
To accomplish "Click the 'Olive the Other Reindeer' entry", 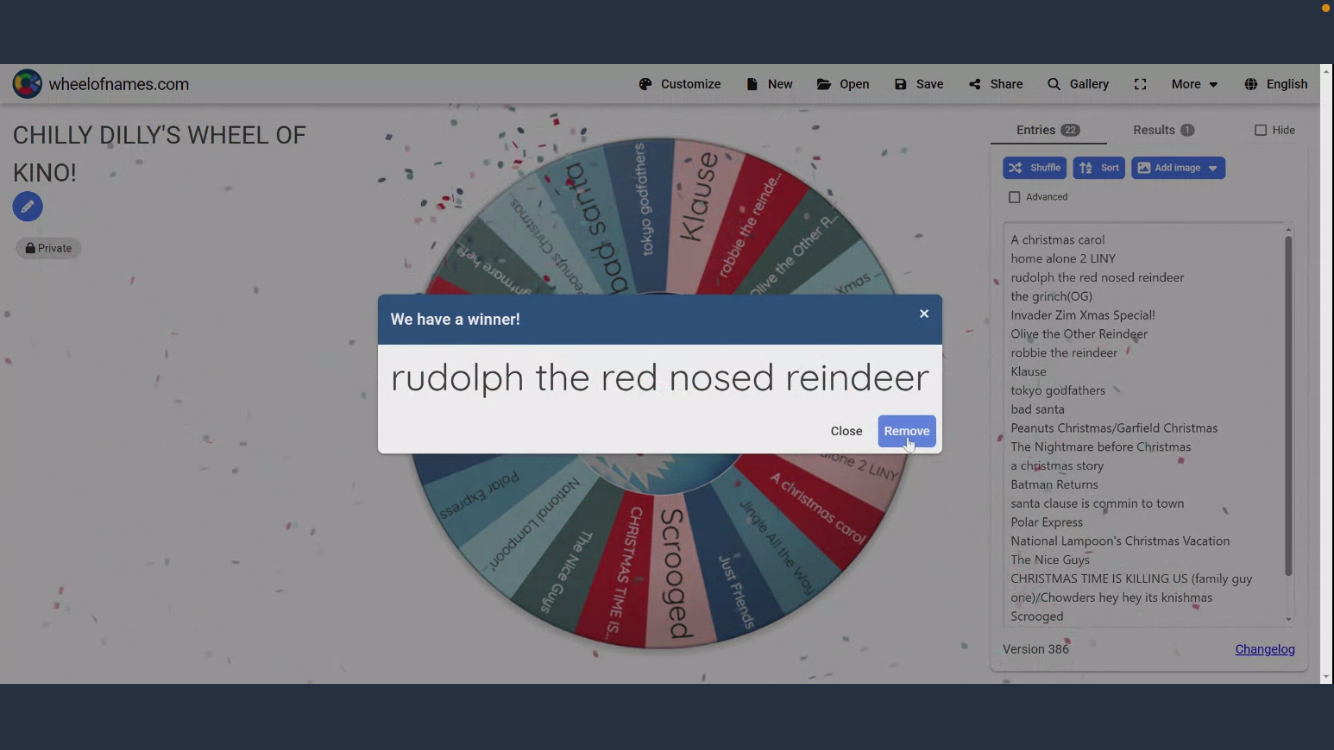I will pyautogui.click(x=1079, y=334).
